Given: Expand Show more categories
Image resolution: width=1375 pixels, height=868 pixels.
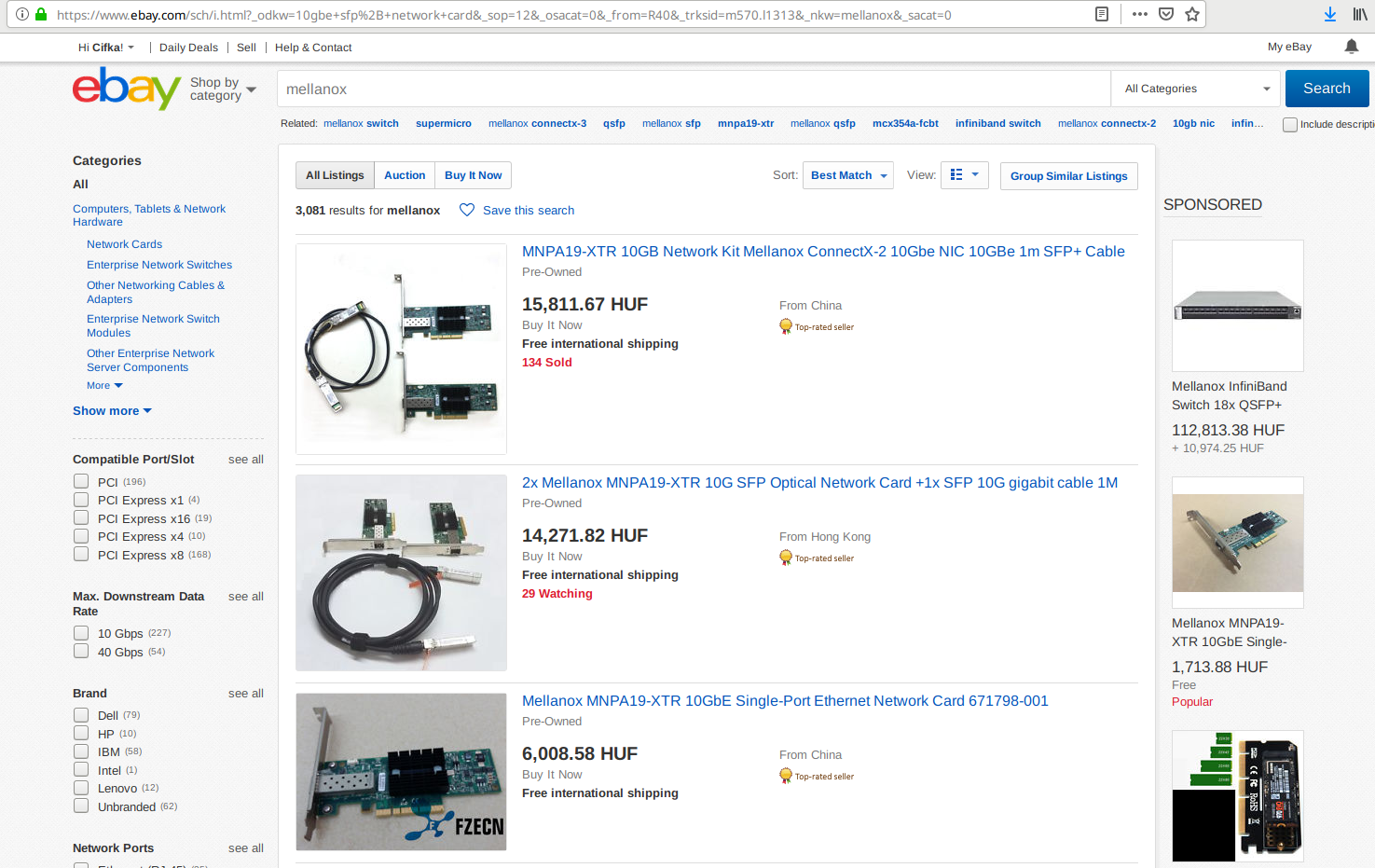Looking at the screenshot, I should (x=112, y=410).
